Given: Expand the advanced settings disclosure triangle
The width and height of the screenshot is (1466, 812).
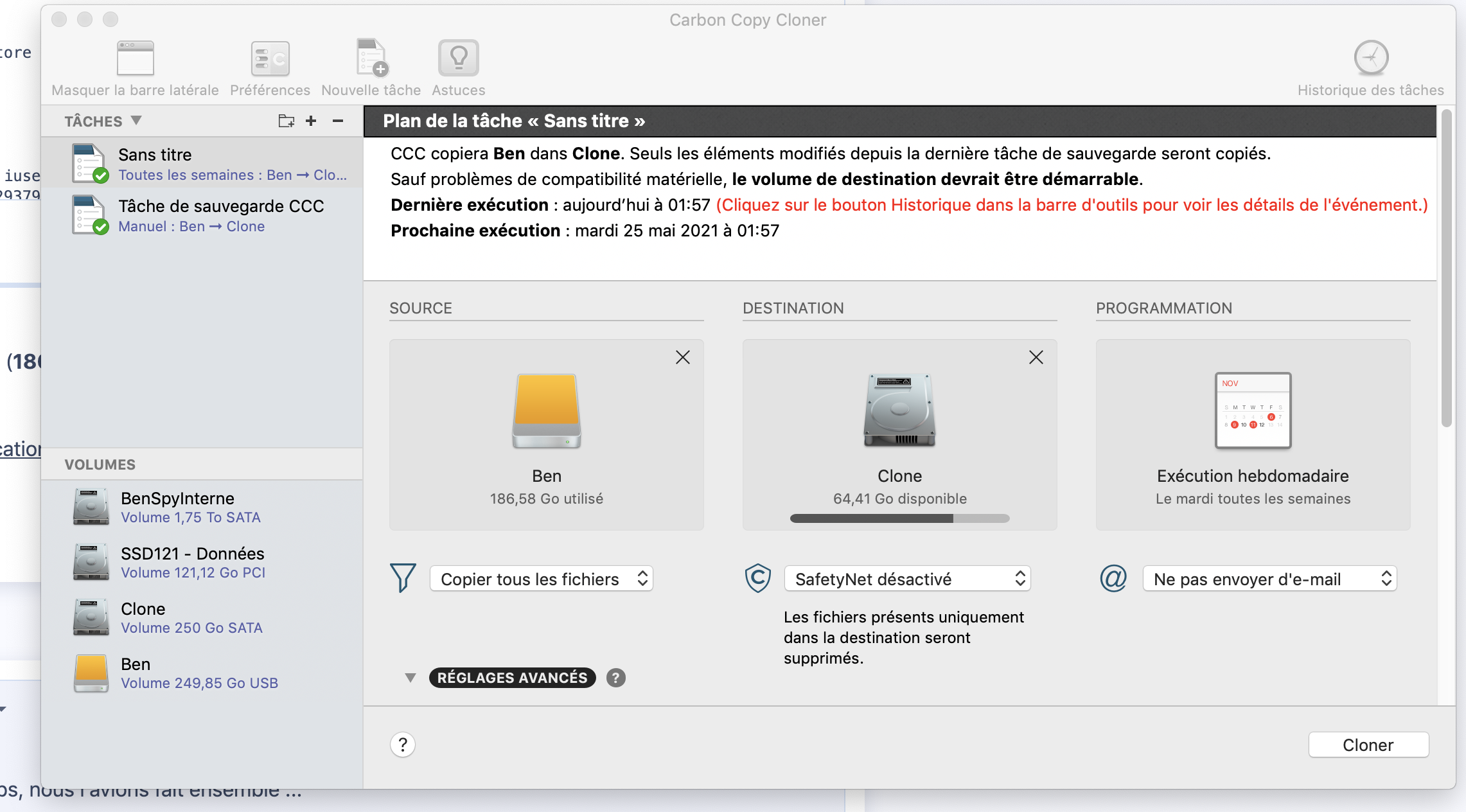Looking at the screenshot, I should tap(411, 678).
